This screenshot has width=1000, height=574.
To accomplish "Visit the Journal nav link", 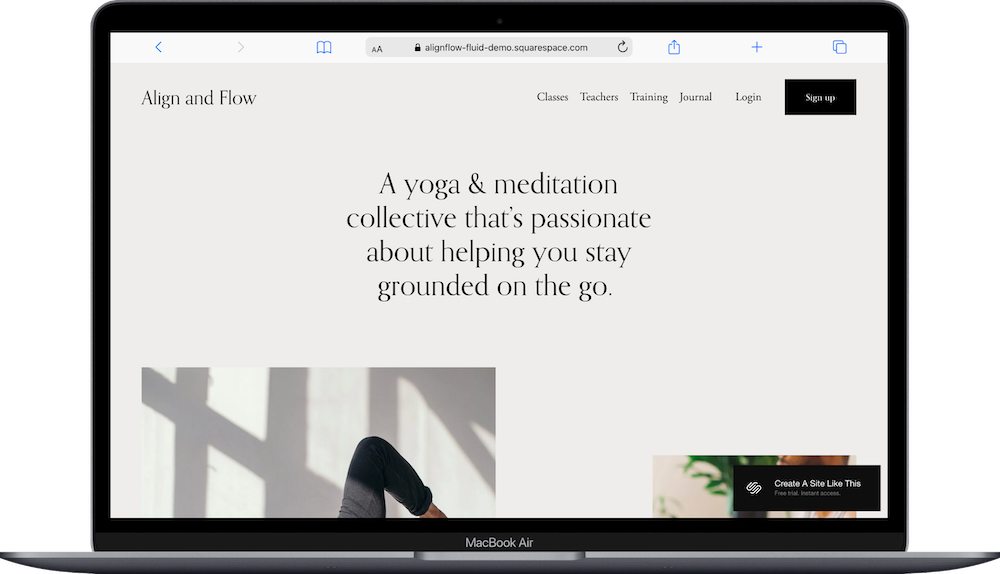I will pyautogui.click(x=695, y=97).
